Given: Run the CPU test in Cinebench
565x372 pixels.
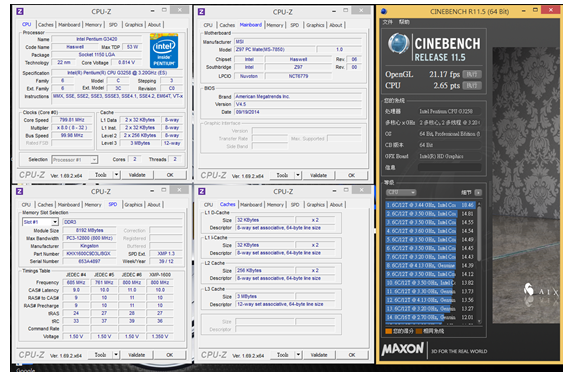Looking at the screenshot, I should (x=472, y=85).
